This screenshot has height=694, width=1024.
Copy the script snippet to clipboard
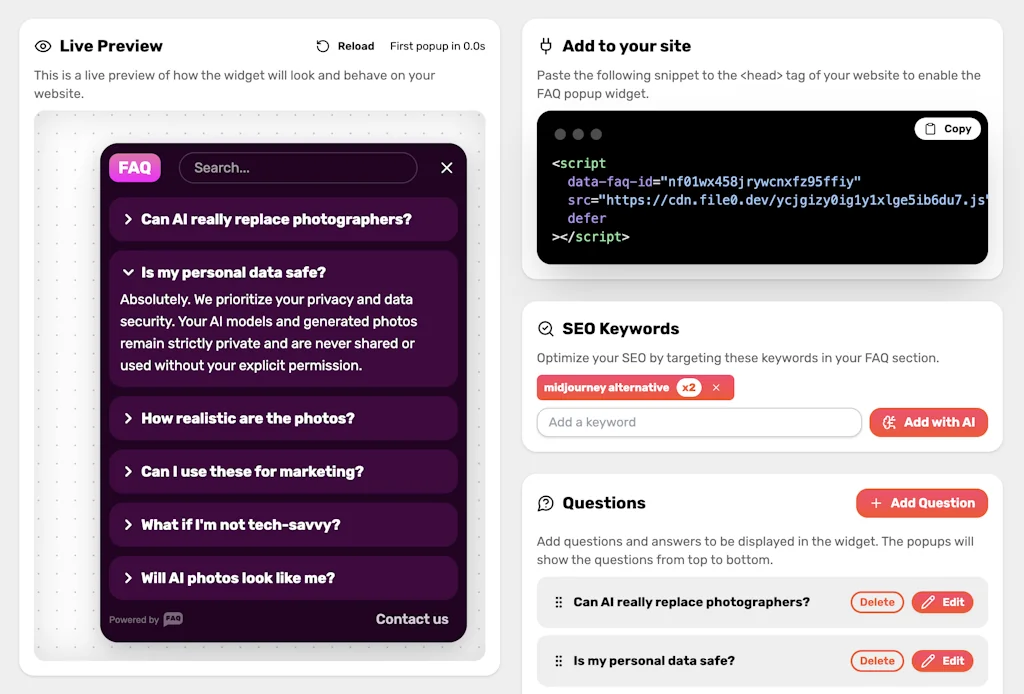[x=948, y=129]
